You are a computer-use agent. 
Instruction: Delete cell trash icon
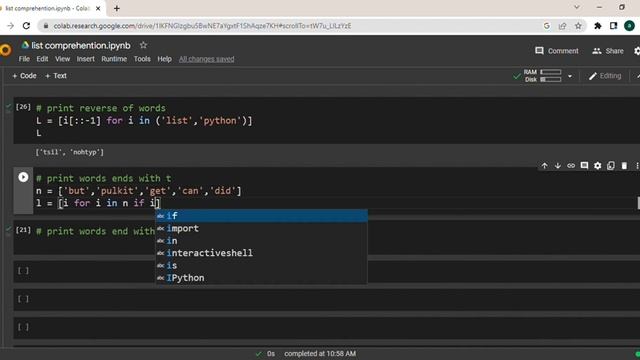[x=624, y=166]
